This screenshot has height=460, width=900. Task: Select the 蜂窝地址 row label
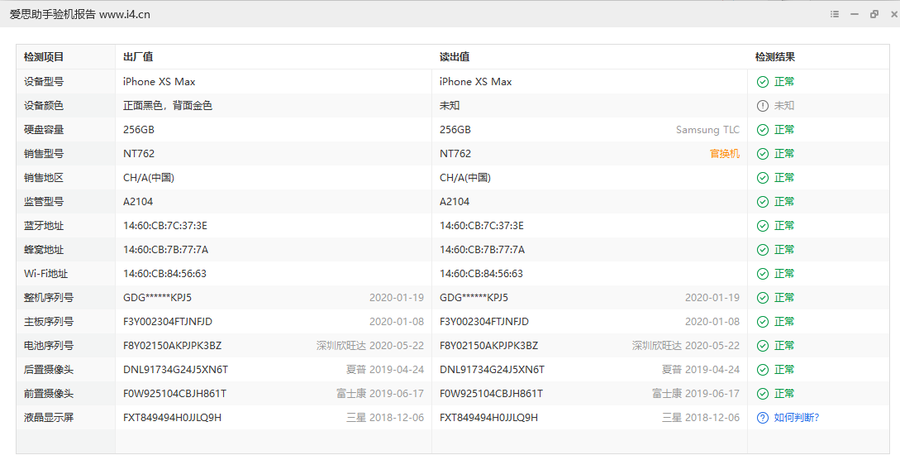pyautogui.click(x=44, y=250)
